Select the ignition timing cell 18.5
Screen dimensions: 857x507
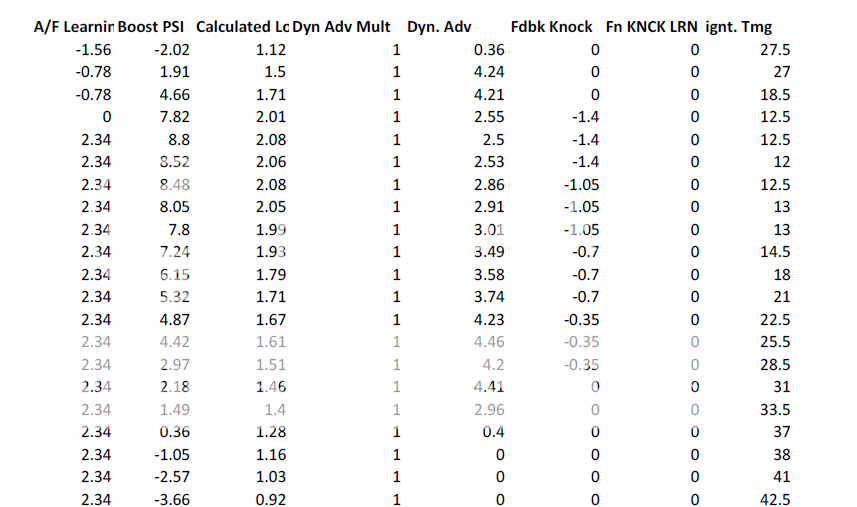775,95
